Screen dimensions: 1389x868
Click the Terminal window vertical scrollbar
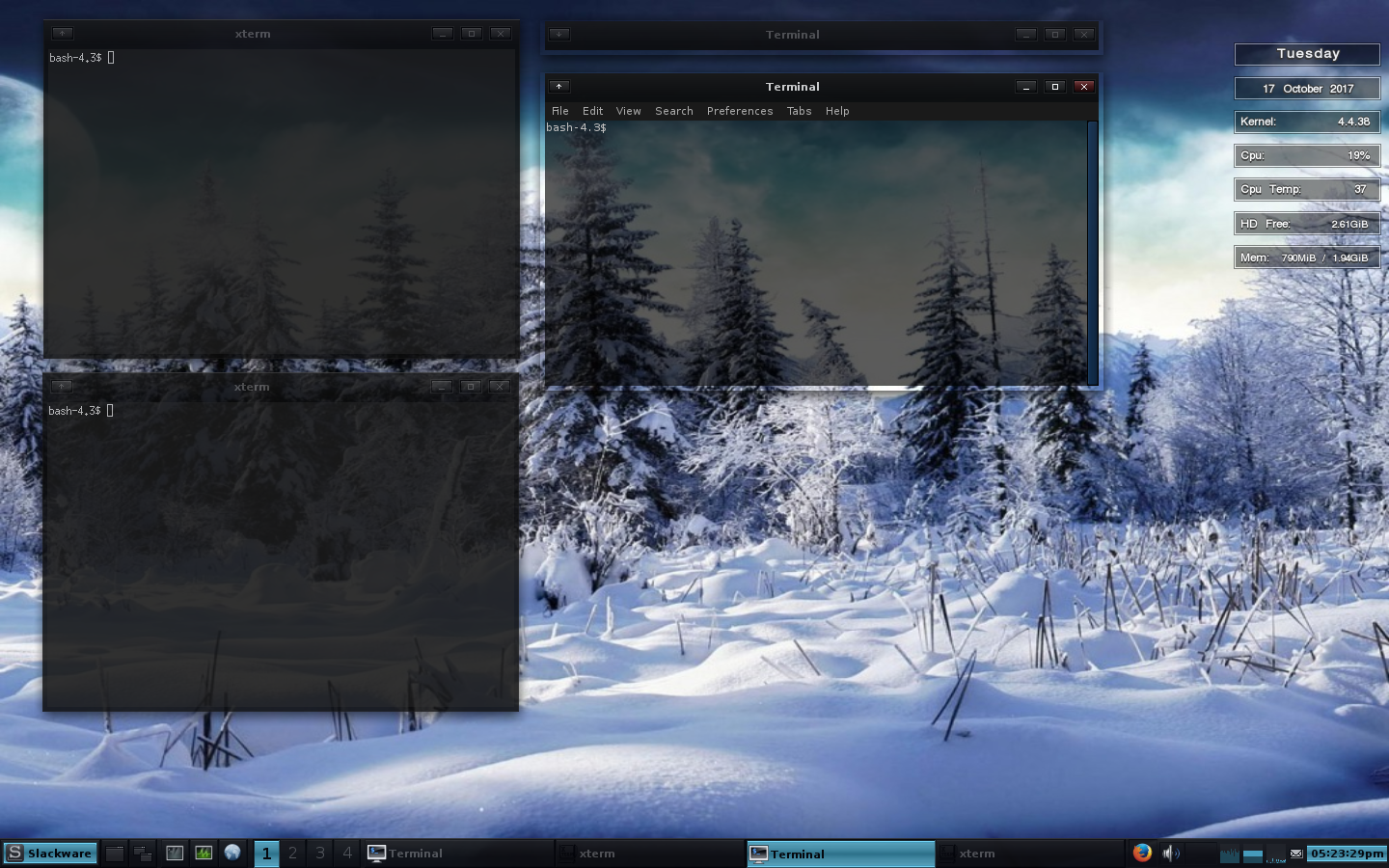[1092, 251]
